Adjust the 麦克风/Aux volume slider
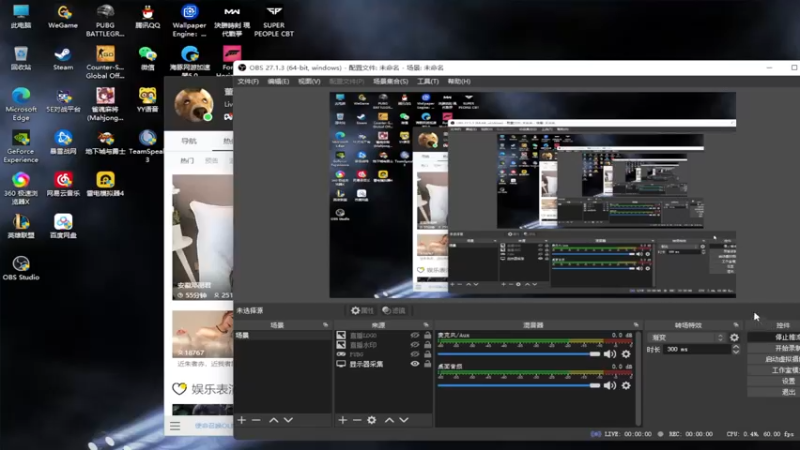Screen dimensions: 800x450 [519, 354]
